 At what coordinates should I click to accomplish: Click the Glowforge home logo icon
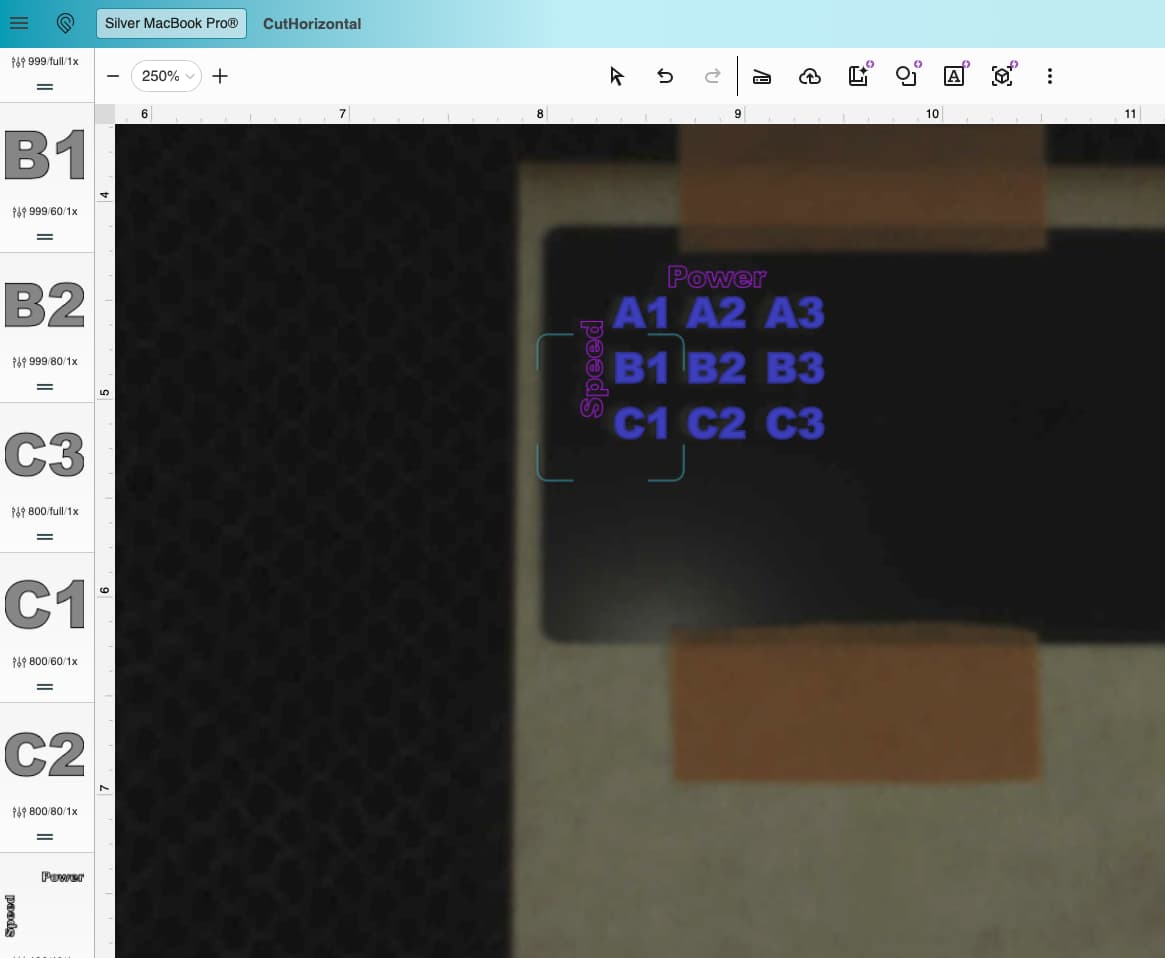66,23
